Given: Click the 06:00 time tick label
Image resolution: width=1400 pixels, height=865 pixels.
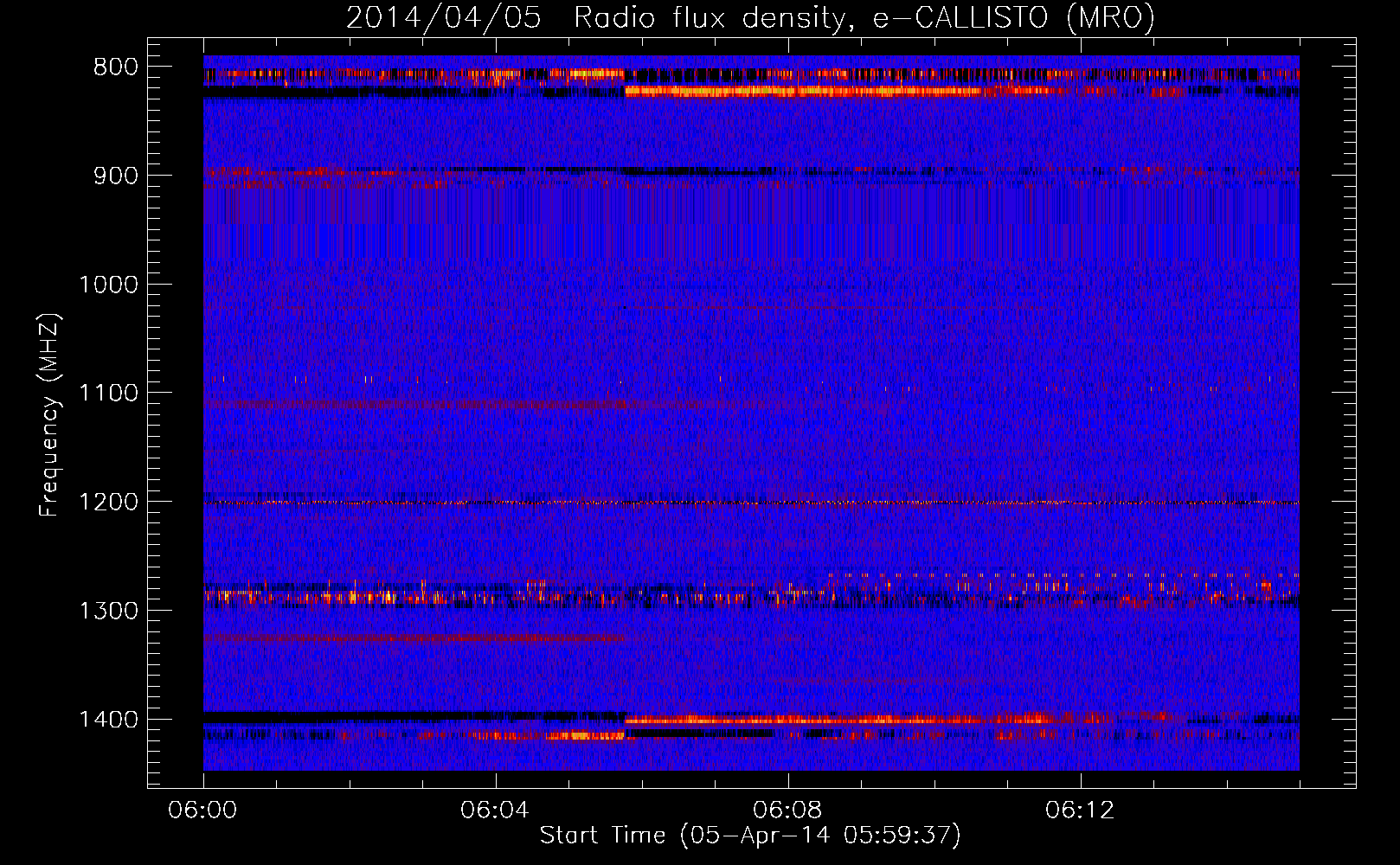Looking at the screenshot, I should pyautogui.click(x=202, y=811).
